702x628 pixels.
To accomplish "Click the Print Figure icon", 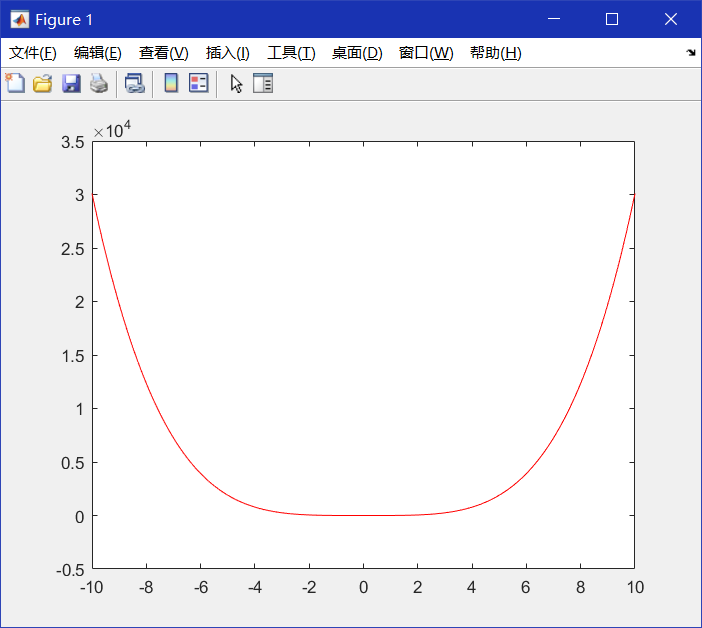I will 99,83.
